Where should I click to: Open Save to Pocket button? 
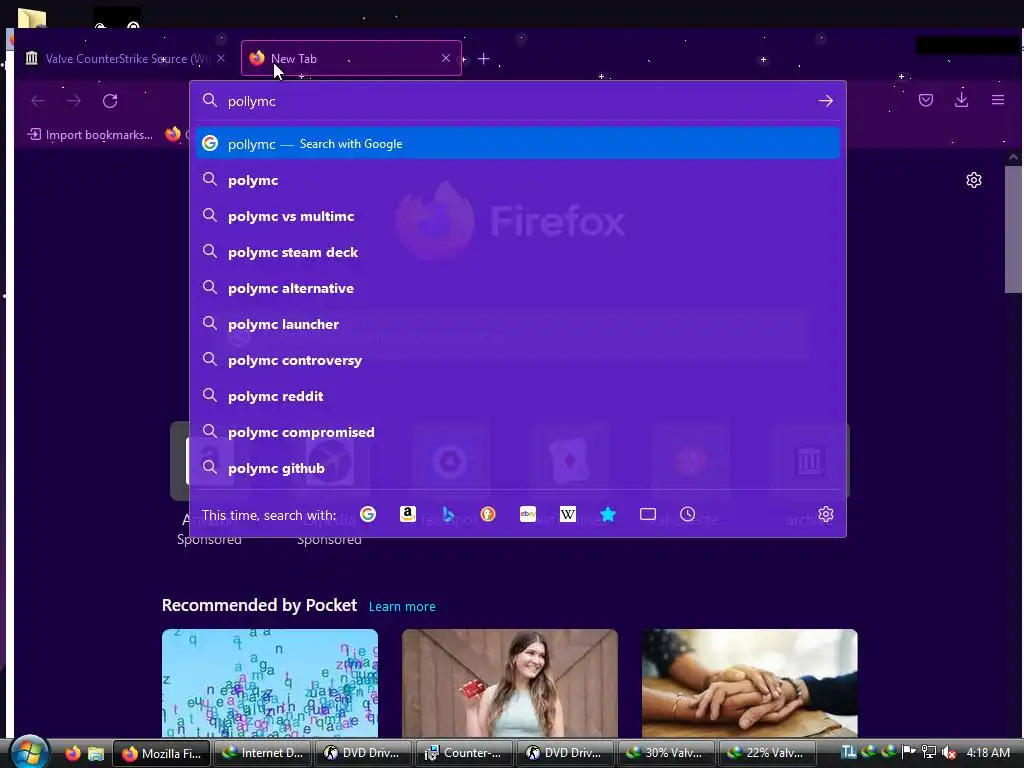[x=925, y=100]
